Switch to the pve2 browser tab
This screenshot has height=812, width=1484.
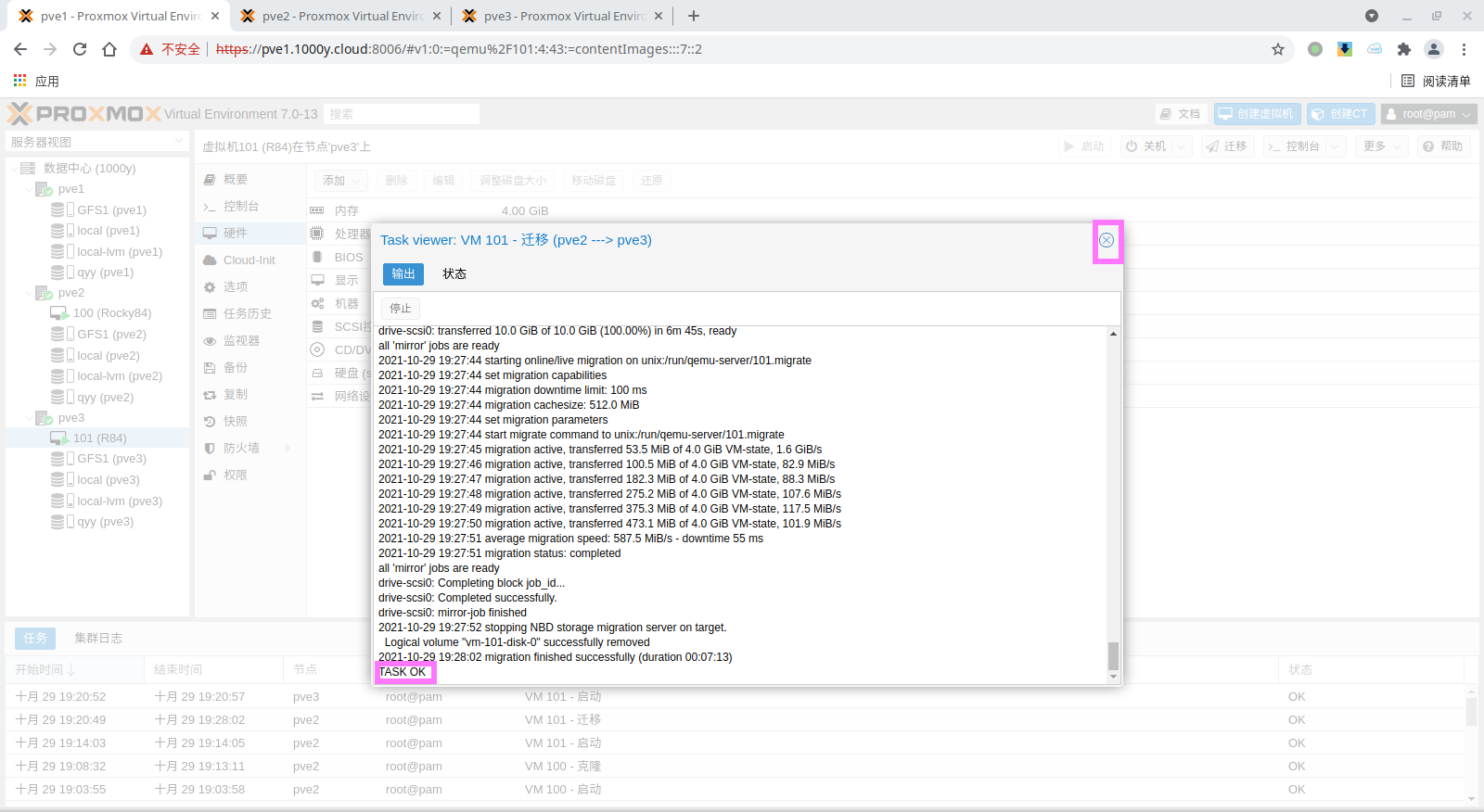click(x=341, y=16)
